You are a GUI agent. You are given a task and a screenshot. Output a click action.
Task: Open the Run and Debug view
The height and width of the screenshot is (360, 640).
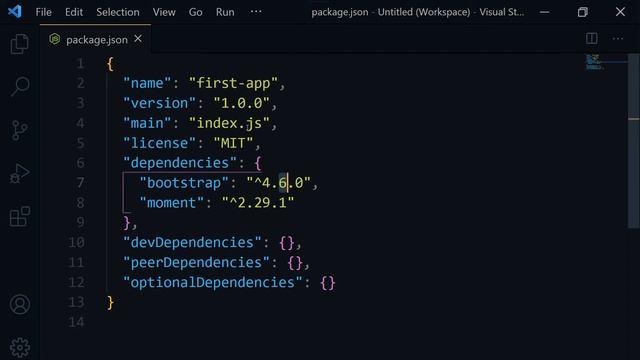pos(19,174)
